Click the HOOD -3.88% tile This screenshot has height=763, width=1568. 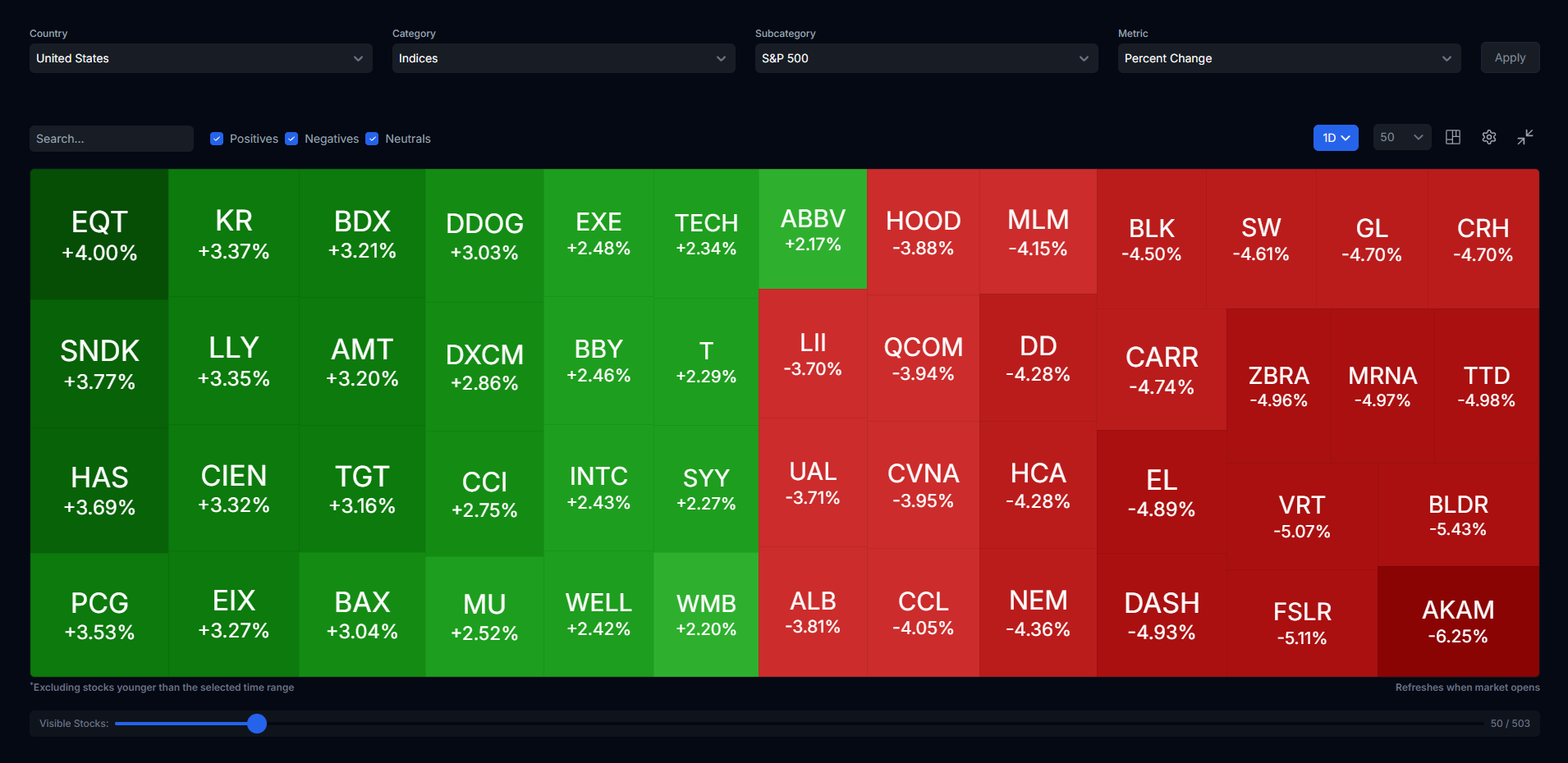coord(923,232)
